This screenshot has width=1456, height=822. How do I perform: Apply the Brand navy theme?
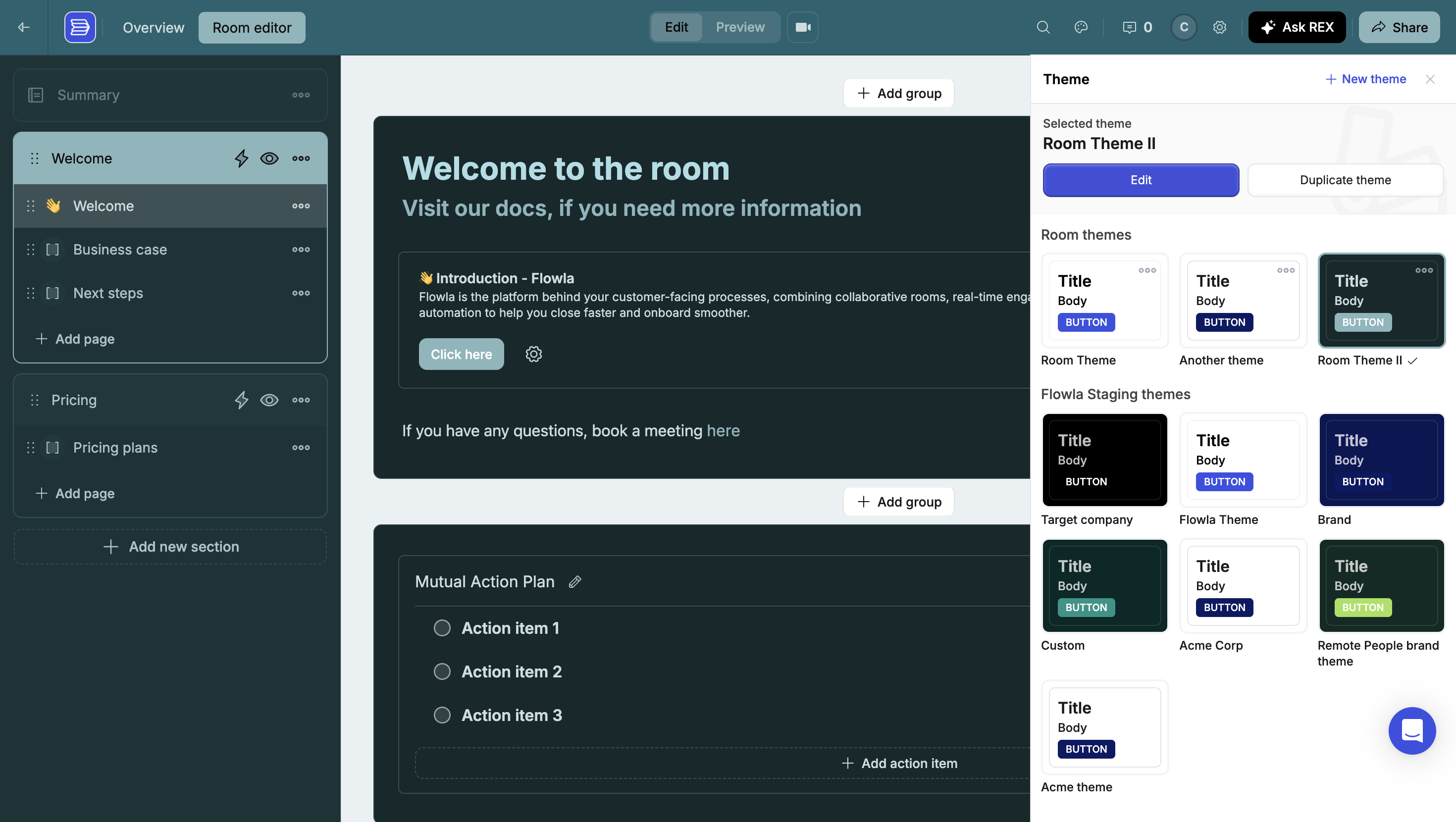[x=1381, y=460]
